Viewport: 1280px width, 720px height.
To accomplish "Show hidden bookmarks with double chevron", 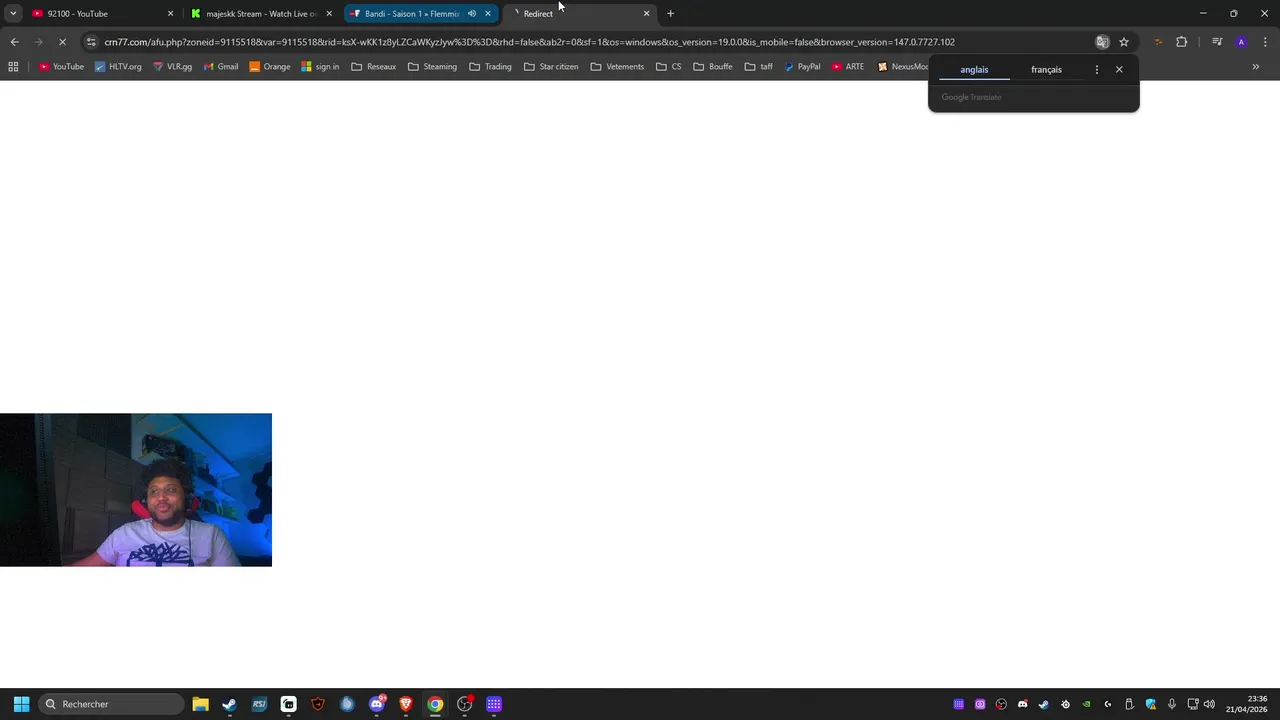I will coord(1255,67).
